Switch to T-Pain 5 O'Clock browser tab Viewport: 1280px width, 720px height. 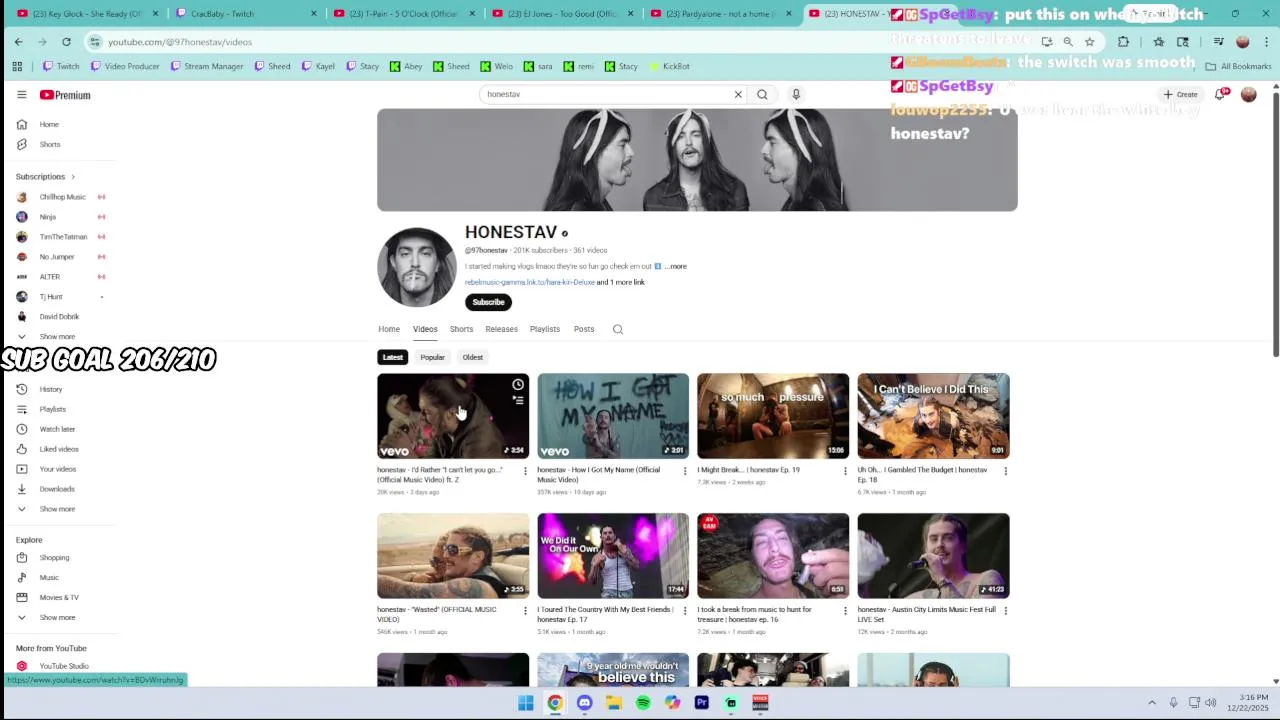403,14
